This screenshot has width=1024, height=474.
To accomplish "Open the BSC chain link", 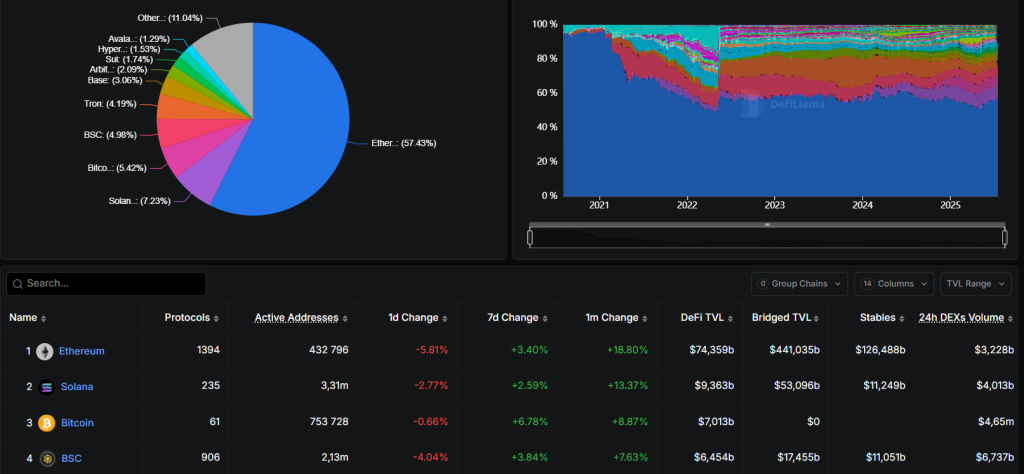I will (x=69, y=459).
